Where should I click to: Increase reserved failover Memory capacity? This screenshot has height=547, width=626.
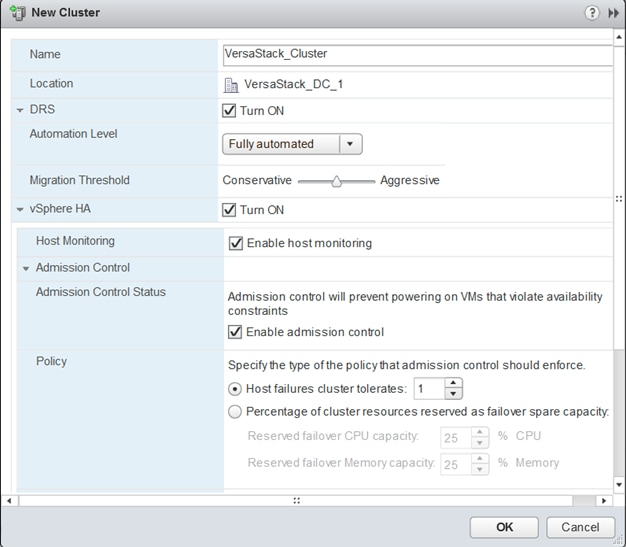click(480, 458)
